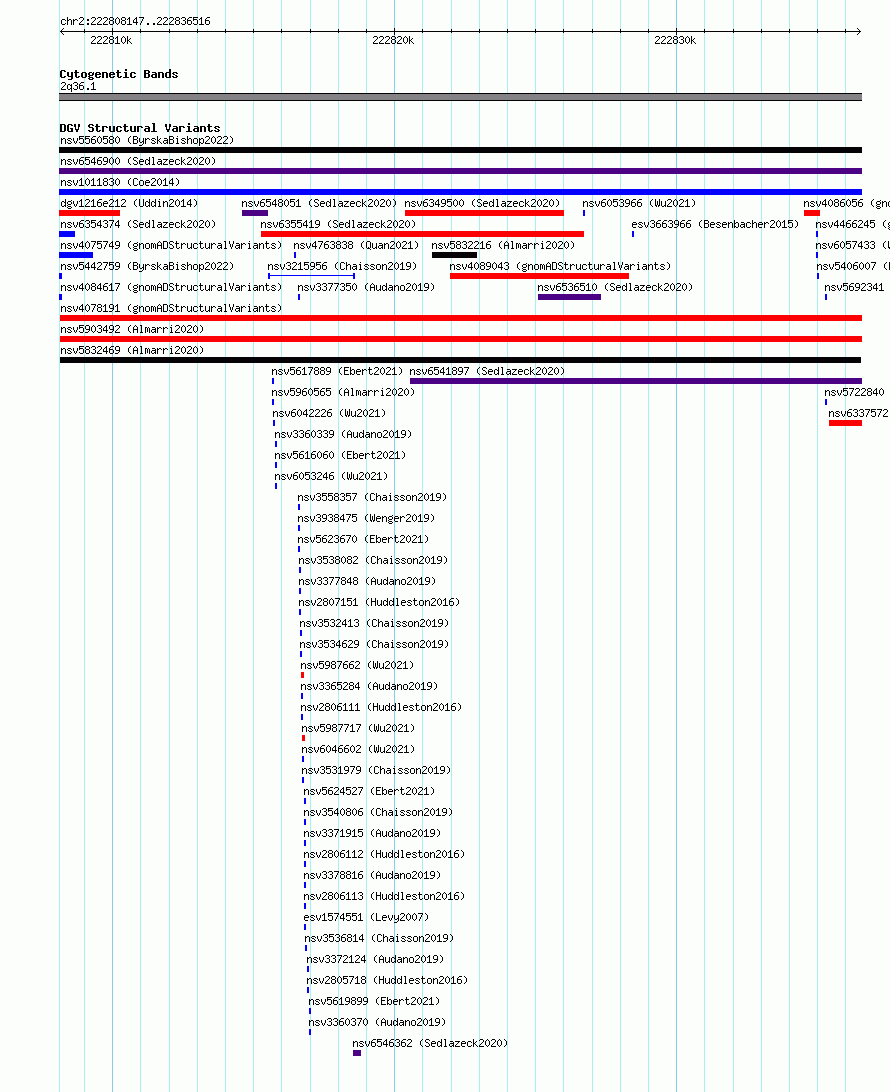The image size is (890, 1092).
Task: Open nsv3538082 (Chaisson2019) variant
Action: tap(373, 560)
